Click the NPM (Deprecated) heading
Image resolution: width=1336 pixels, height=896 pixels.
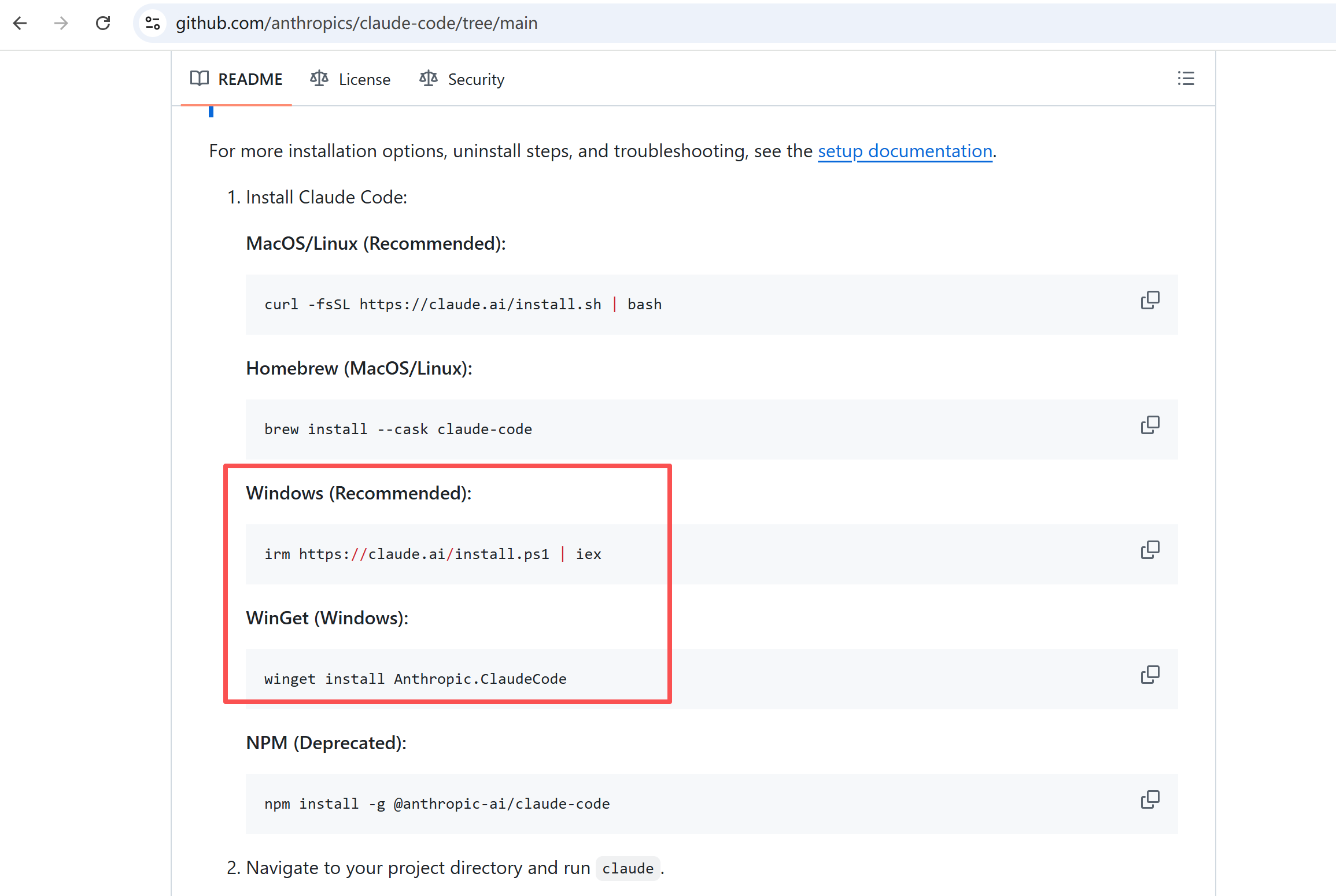pos(326,743)
